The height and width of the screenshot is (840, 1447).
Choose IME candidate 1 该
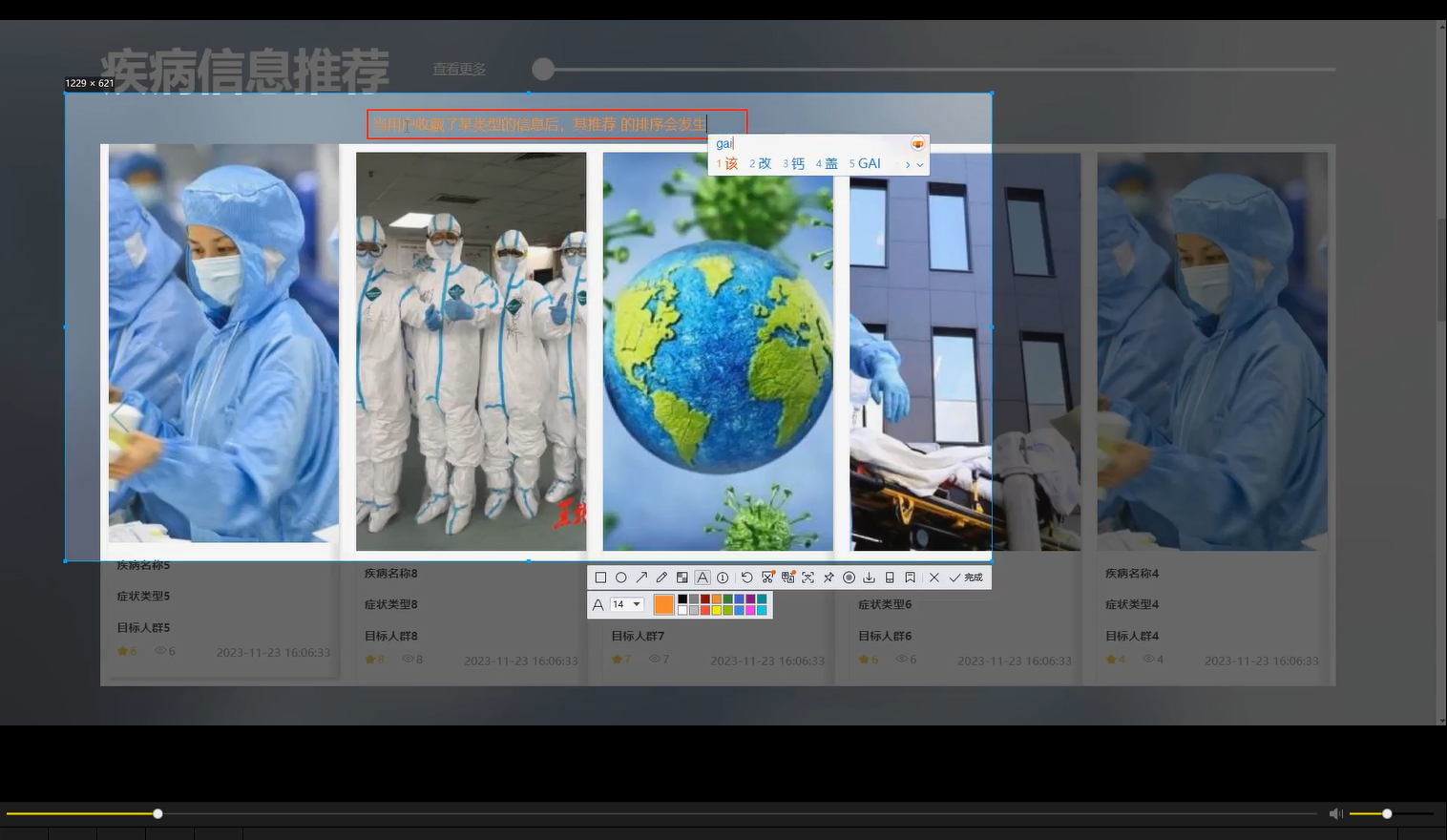[x=727, y=164]
